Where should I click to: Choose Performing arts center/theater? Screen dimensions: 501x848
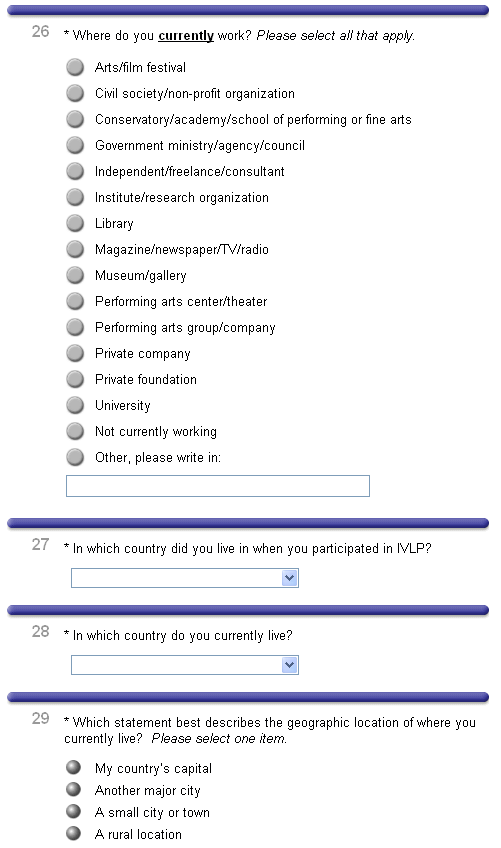tap(75, 301)
